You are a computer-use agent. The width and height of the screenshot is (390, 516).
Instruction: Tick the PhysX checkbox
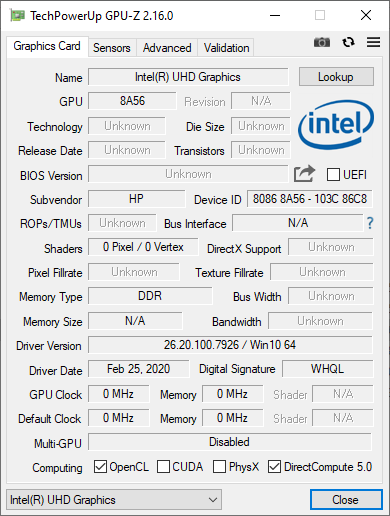point(219,467)
